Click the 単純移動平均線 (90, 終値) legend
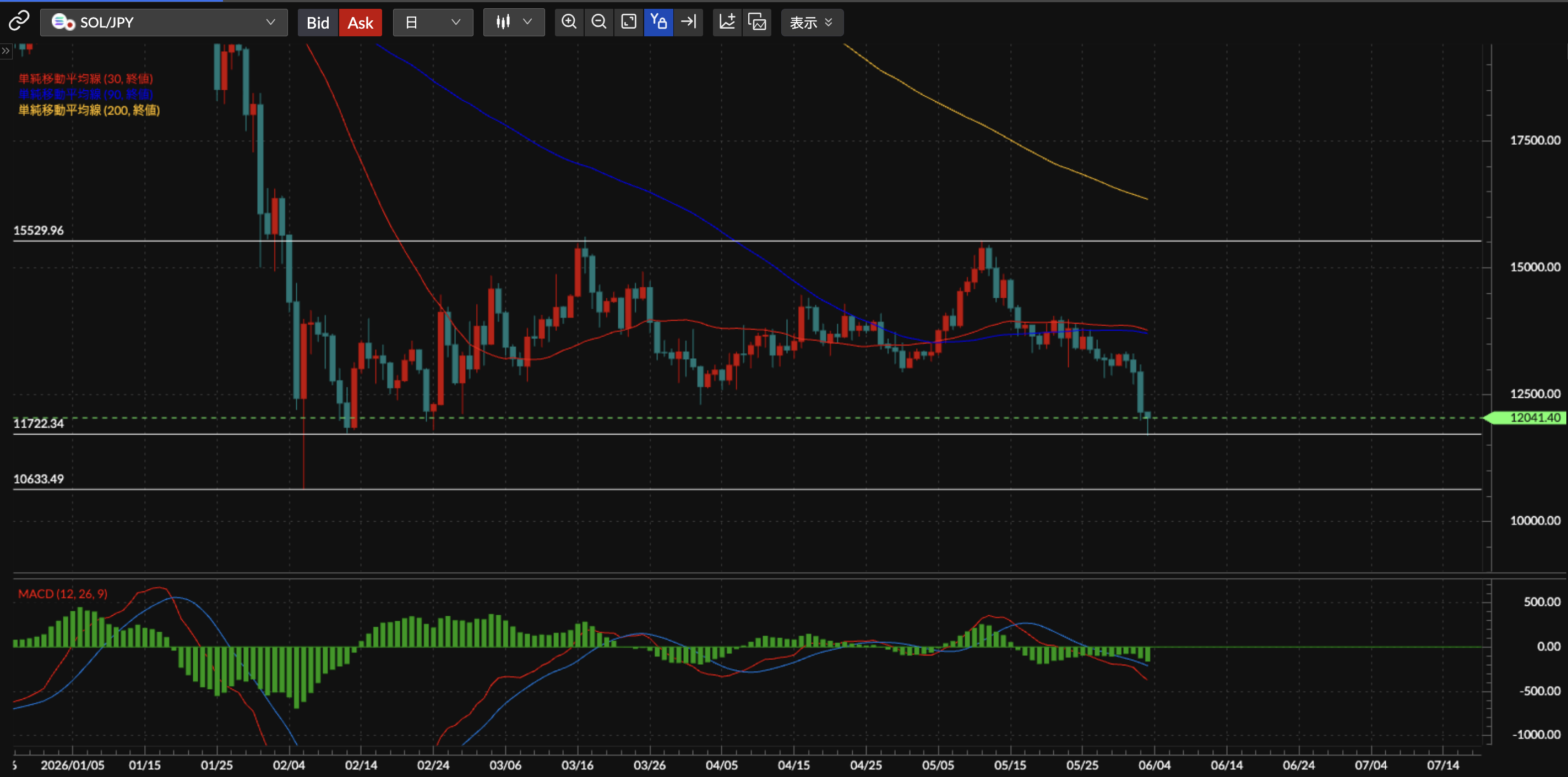This screenshot has width=1568, height=777. pyautogui.click(x=86, y=94)
